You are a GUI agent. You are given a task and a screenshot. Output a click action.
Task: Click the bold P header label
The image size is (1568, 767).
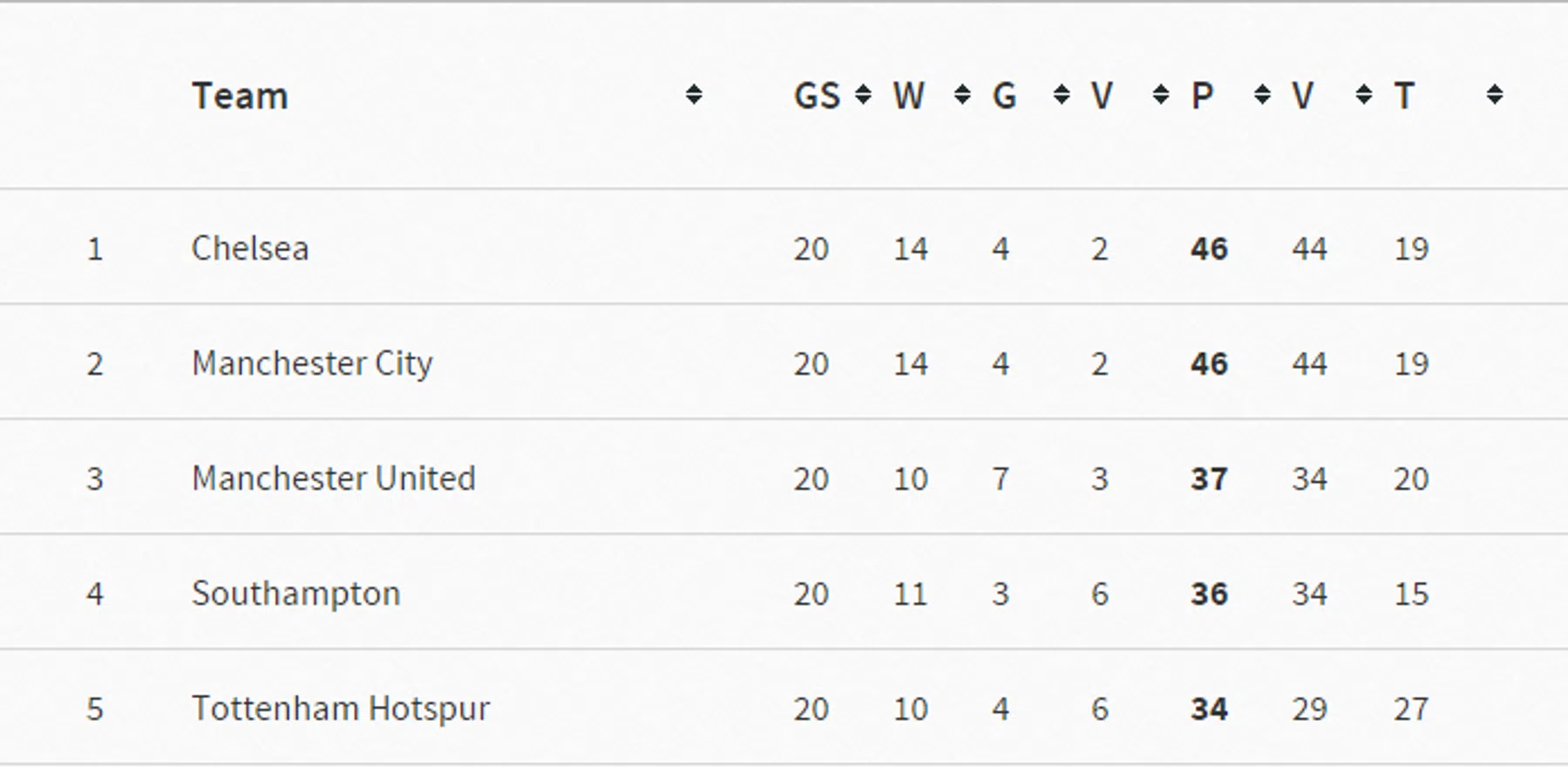coord(1202,96)
